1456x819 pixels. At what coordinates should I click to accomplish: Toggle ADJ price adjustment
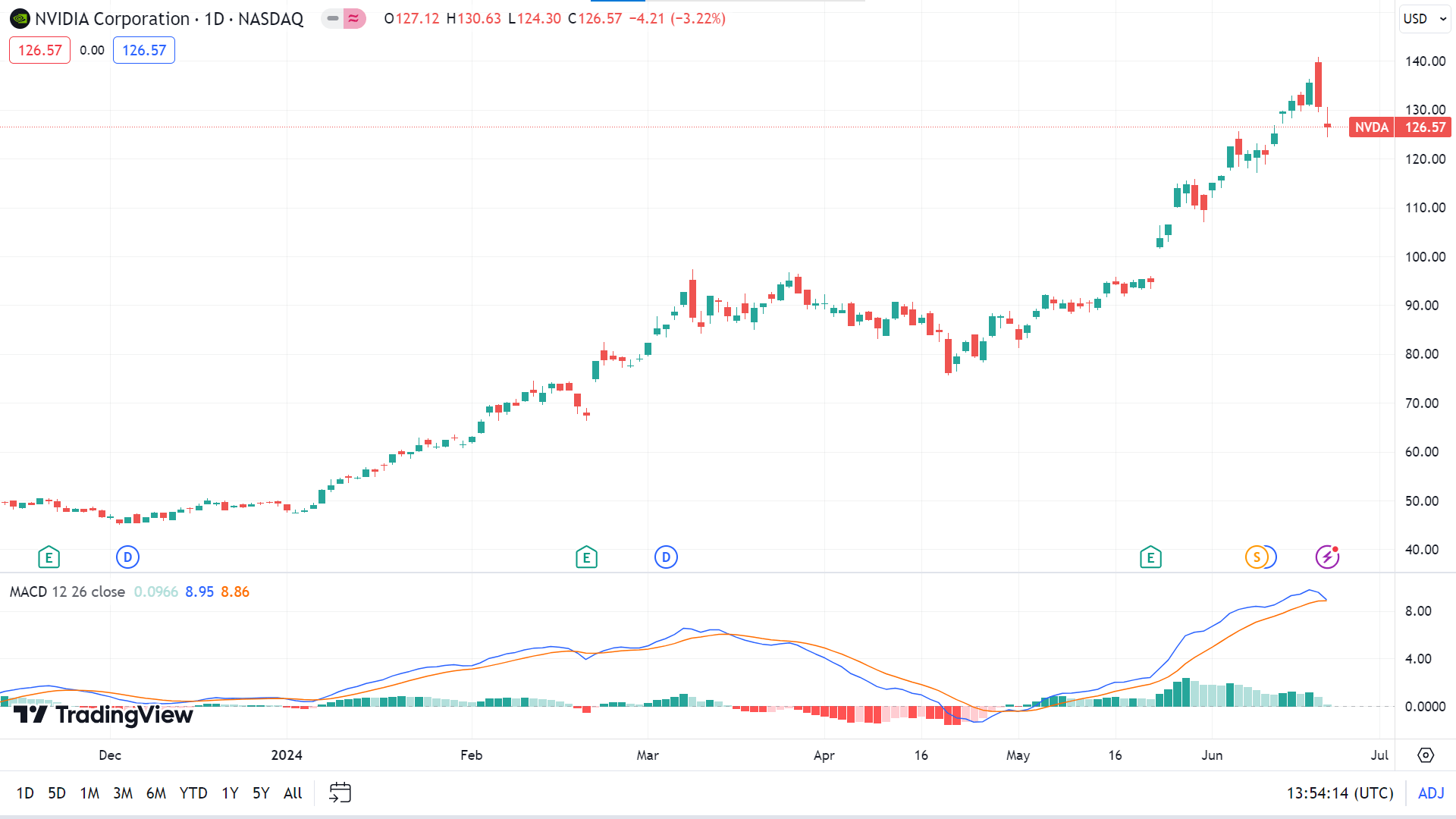tap(1431, 792)
